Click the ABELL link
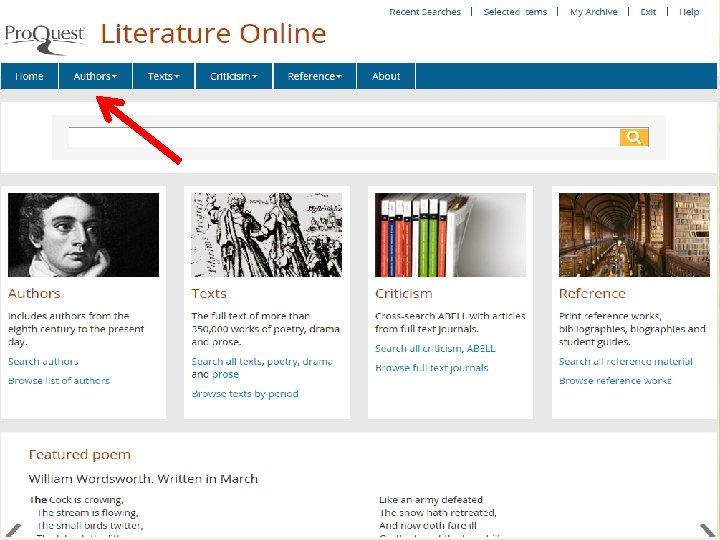Image resolution: width=720 pixels, height=540 pixels. click(x=481, y=349)
